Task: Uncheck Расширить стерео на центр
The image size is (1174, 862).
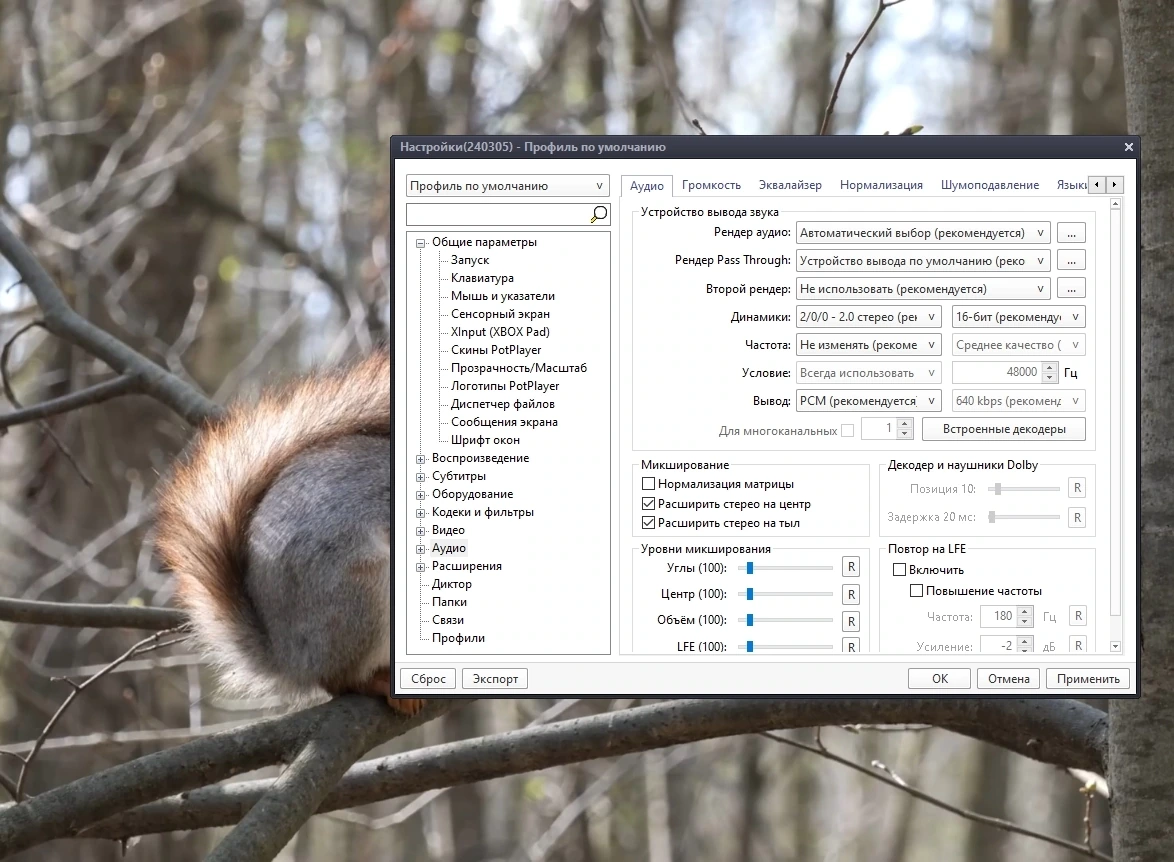Action: click(x=648, y=503)
